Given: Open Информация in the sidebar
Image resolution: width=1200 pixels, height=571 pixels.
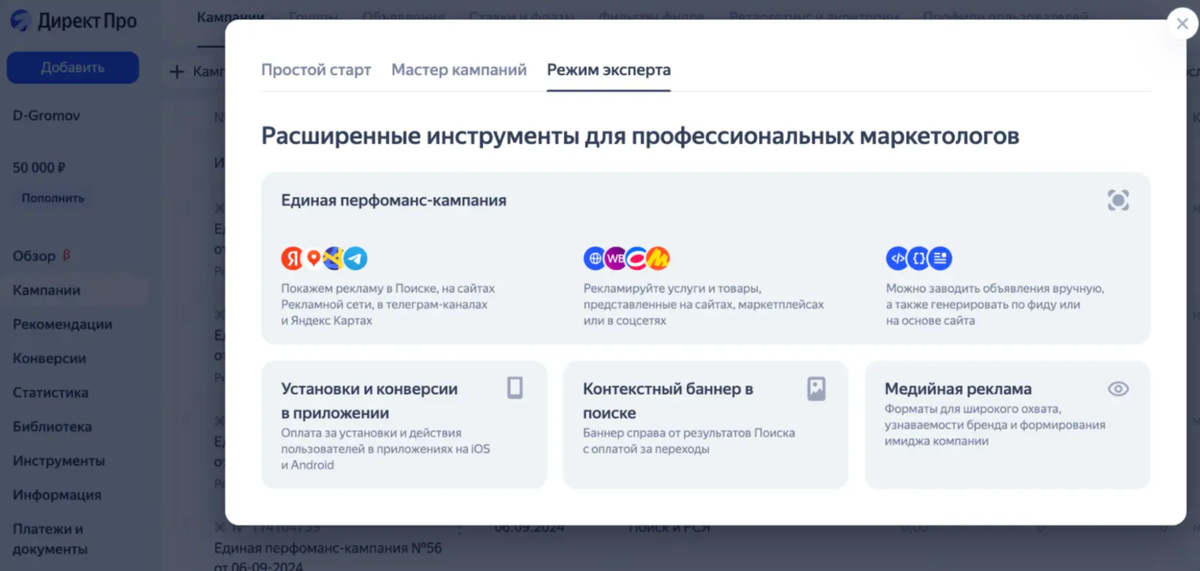Looking at the screenshot, I should (57, 494).
